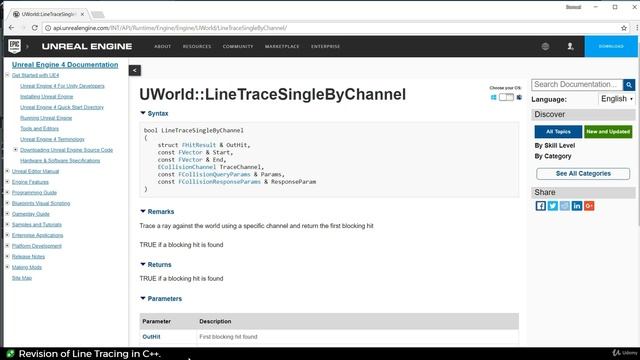Expand the Programming Guide tree node

[7, 192]
